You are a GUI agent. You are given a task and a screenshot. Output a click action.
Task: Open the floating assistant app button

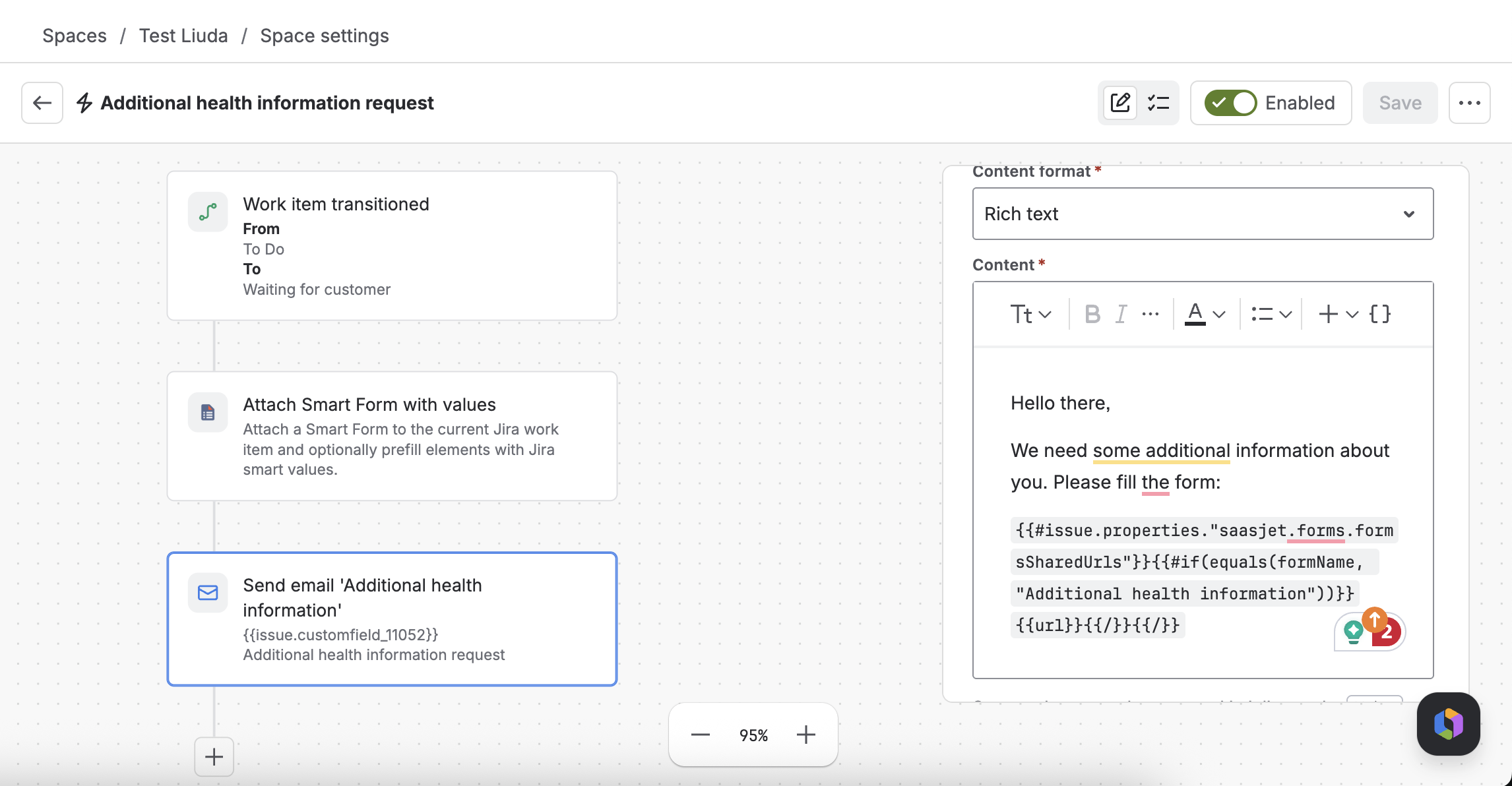tap(1449, 724)
